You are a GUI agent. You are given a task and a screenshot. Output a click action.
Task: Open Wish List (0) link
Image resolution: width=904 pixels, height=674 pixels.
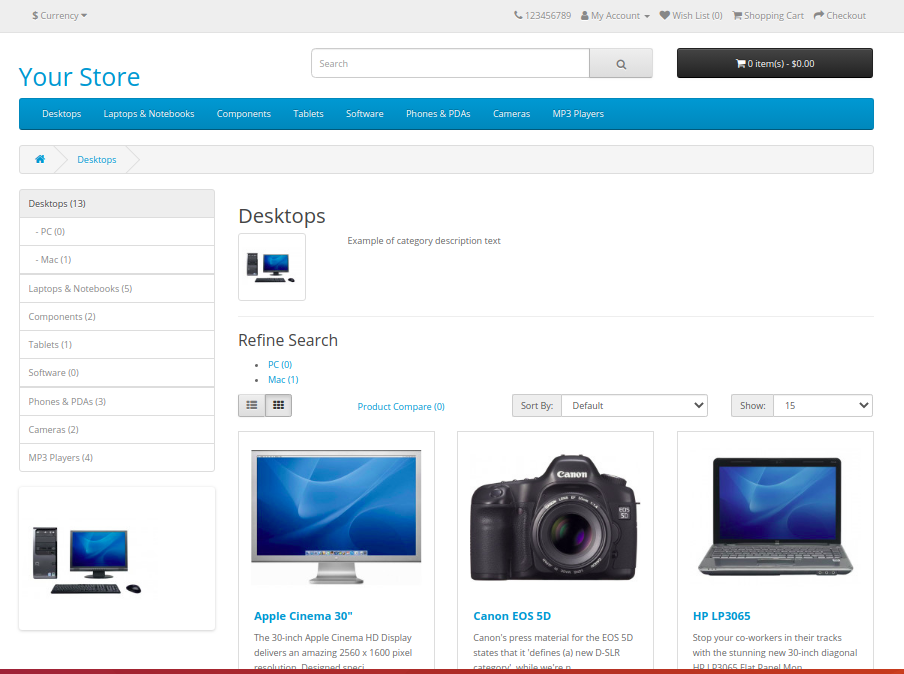click(x=691, y=16)
